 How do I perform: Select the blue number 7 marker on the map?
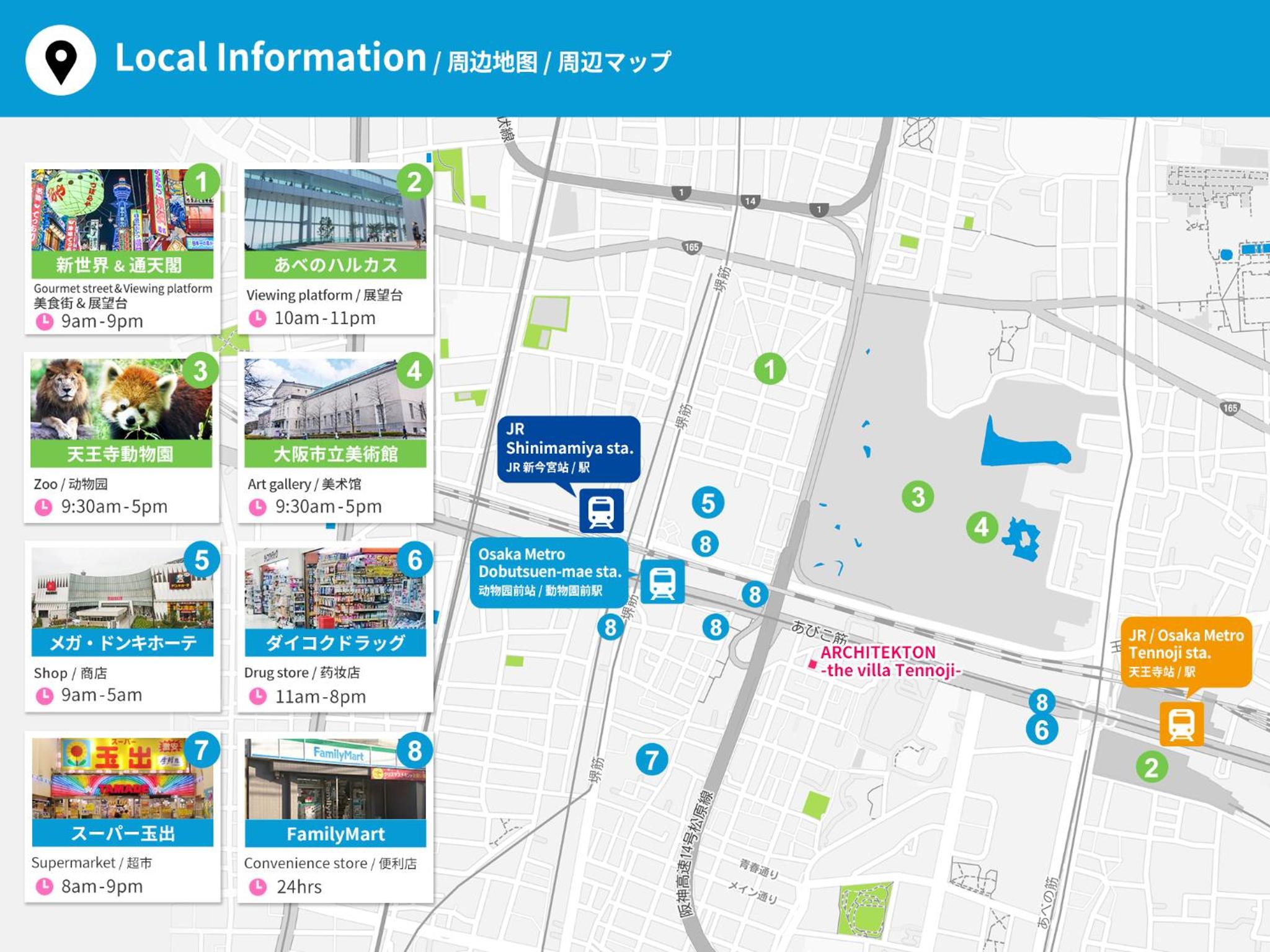[x=652, y=759]
